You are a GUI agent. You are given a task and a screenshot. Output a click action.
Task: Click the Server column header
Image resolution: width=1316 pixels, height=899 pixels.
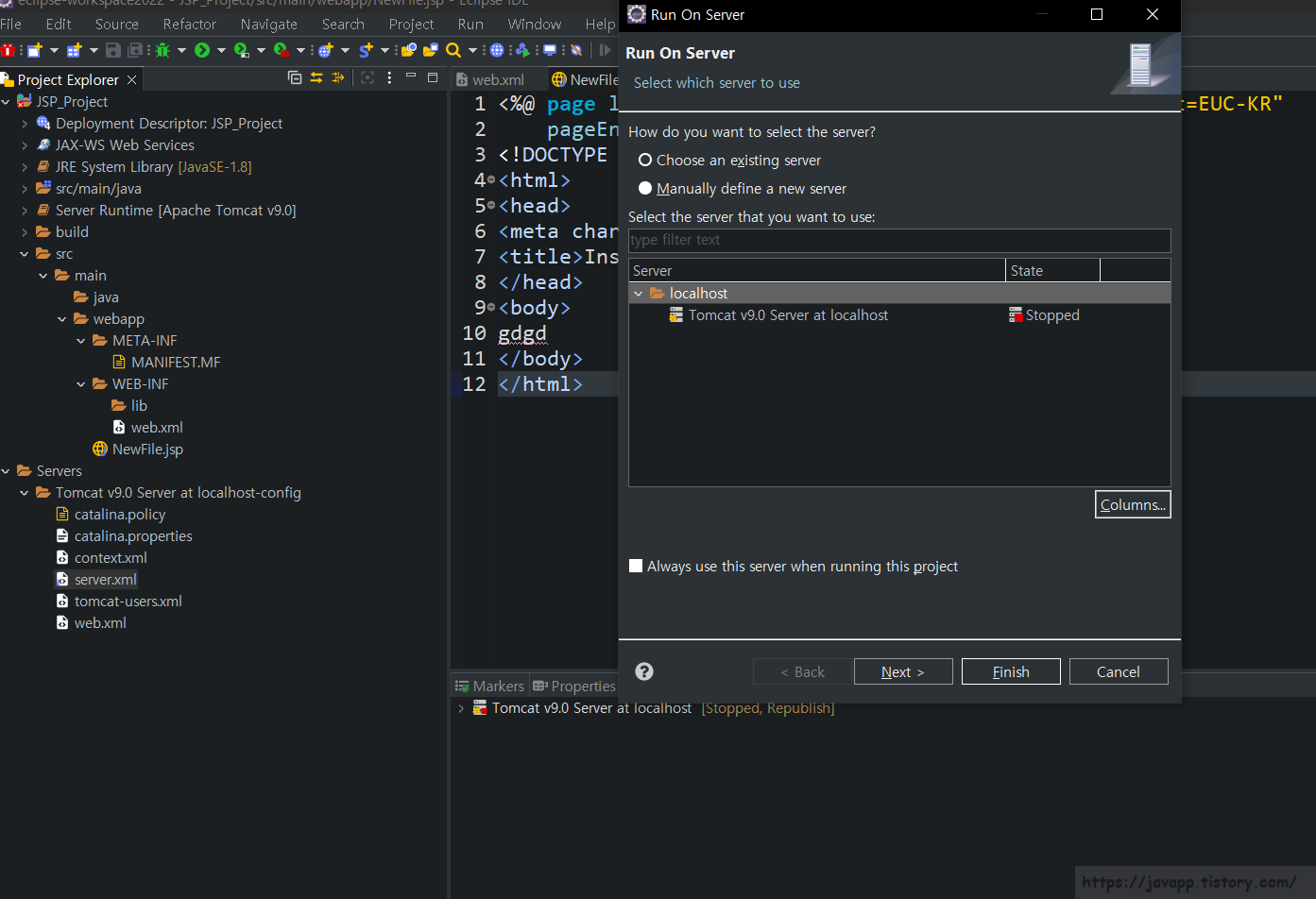click(817, 271)
